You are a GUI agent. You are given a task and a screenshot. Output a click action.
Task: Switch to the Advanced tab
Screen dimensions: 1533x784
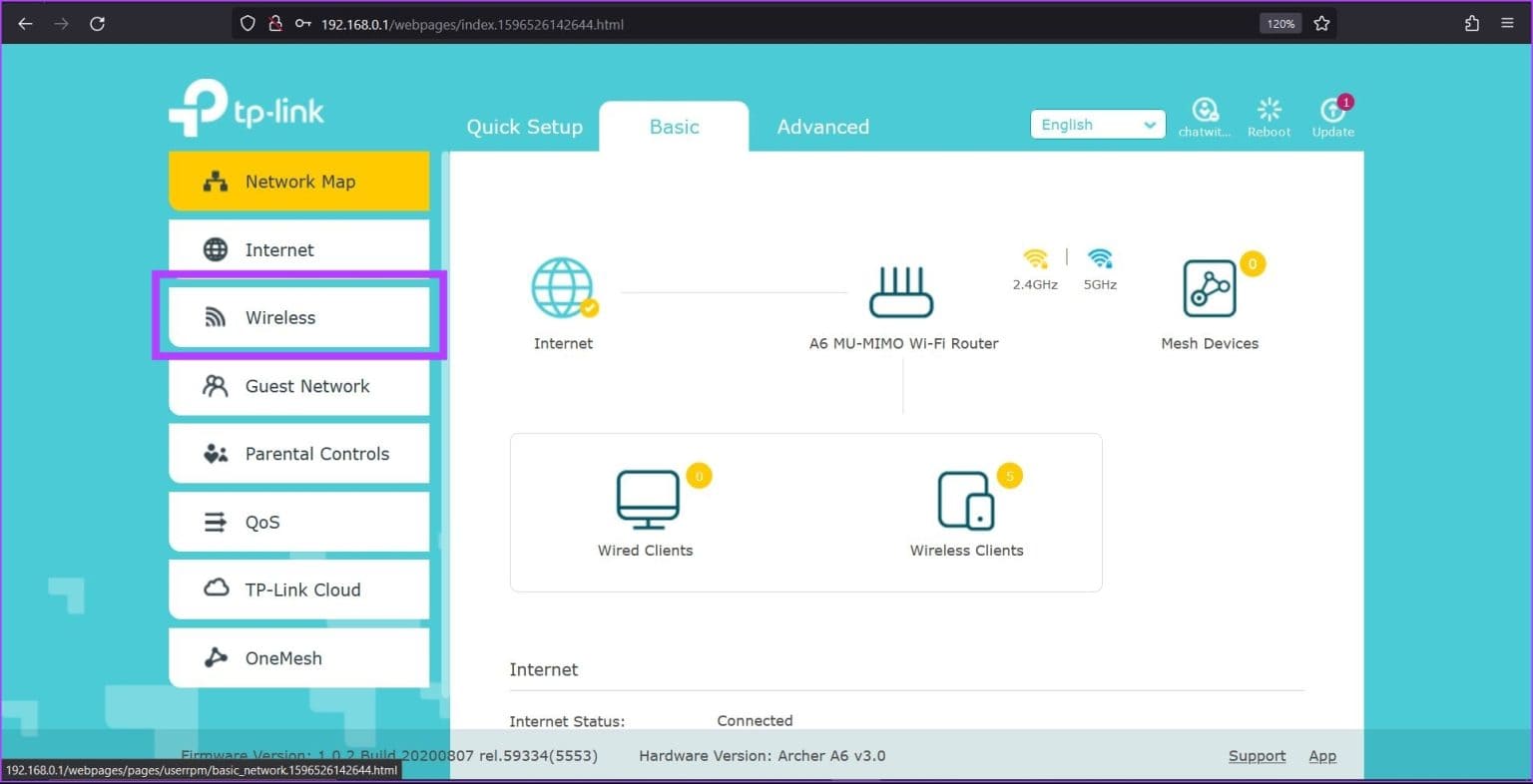[x=822, y=127]
